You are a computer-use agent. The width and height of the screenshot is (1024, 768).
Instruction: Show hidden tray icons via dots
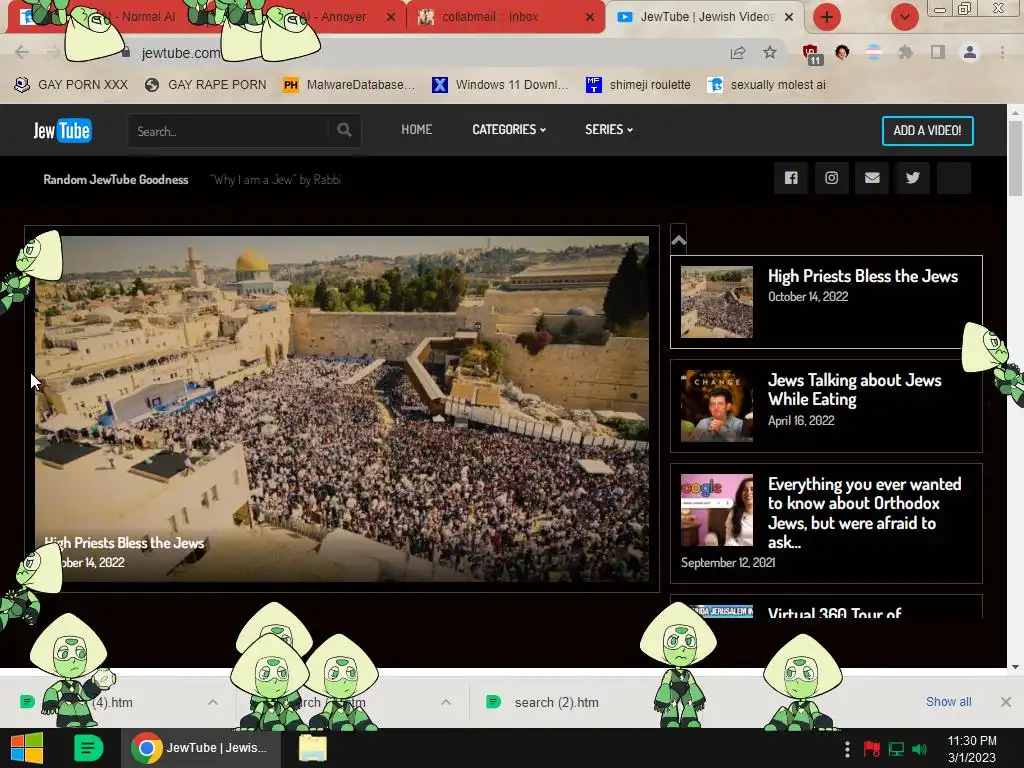click(x=847, y=749)
